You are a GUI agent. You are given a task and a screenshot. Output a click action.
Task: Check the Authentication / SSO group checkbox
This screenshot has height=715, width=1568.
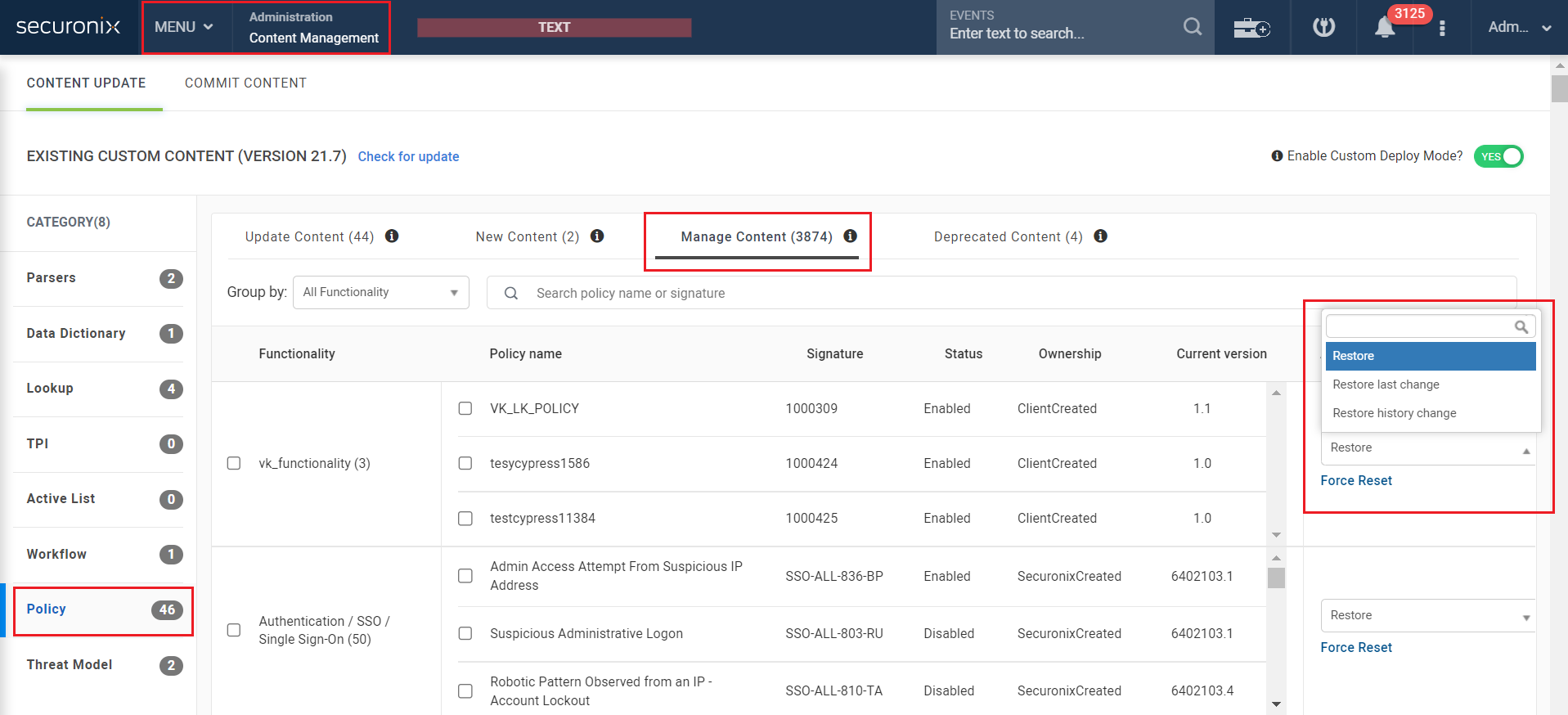(234, 630)
